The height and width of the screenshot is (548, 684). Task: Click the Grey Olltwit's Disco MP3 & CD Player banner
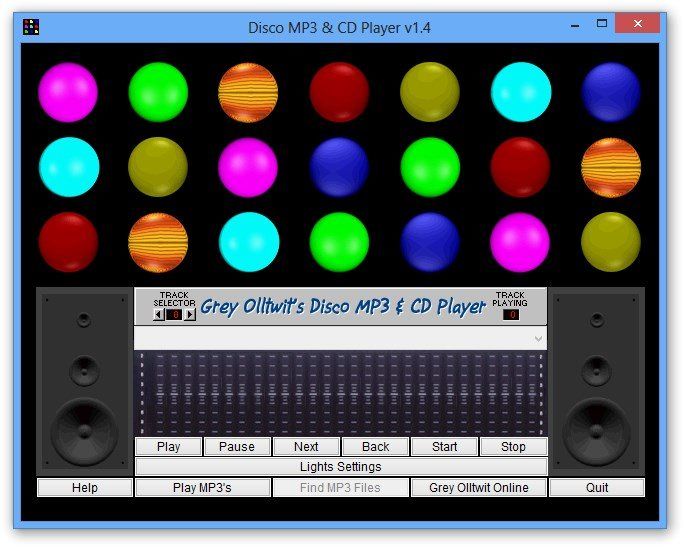click(x=343, y=306)
